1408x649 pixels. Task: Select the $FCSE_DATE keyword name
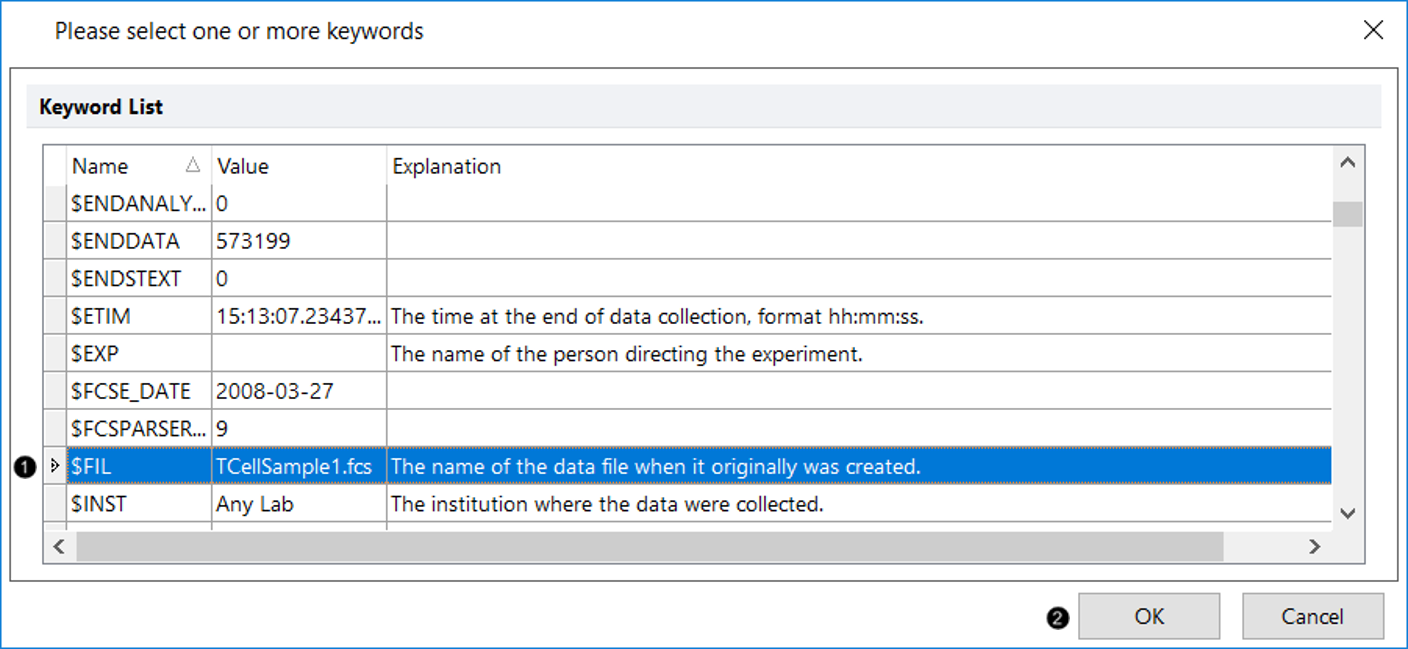pos(130,391)
